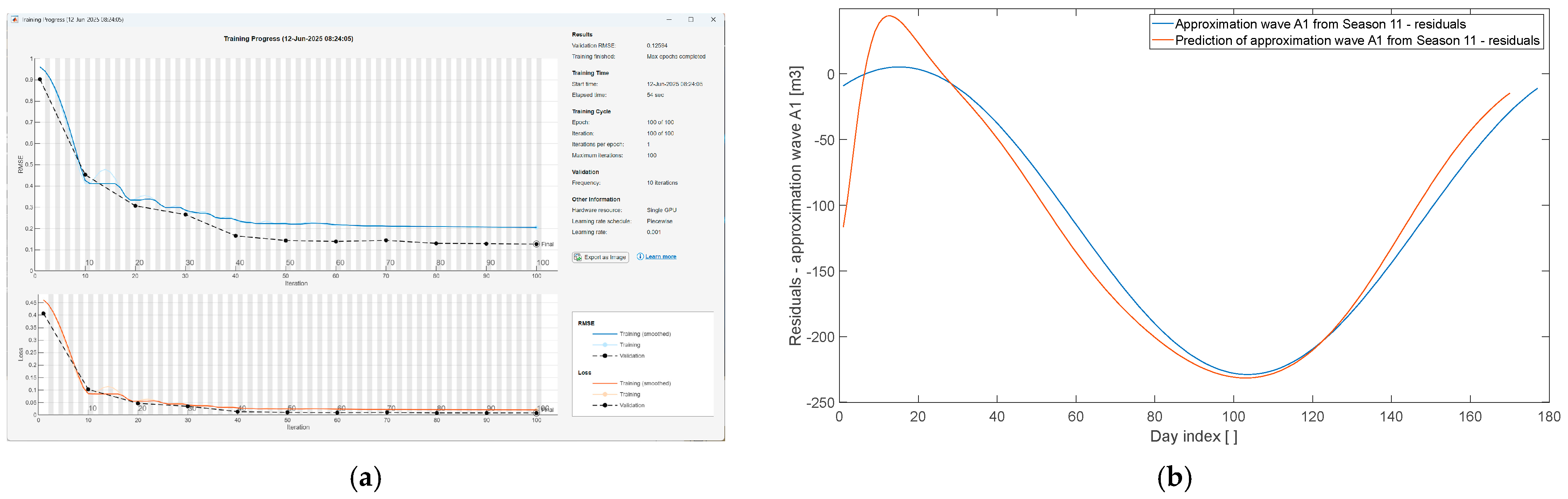Click the Loss Validation legend marker
Image resolution: width=1568 pixels, height=499 pixels.
(604, 405)
